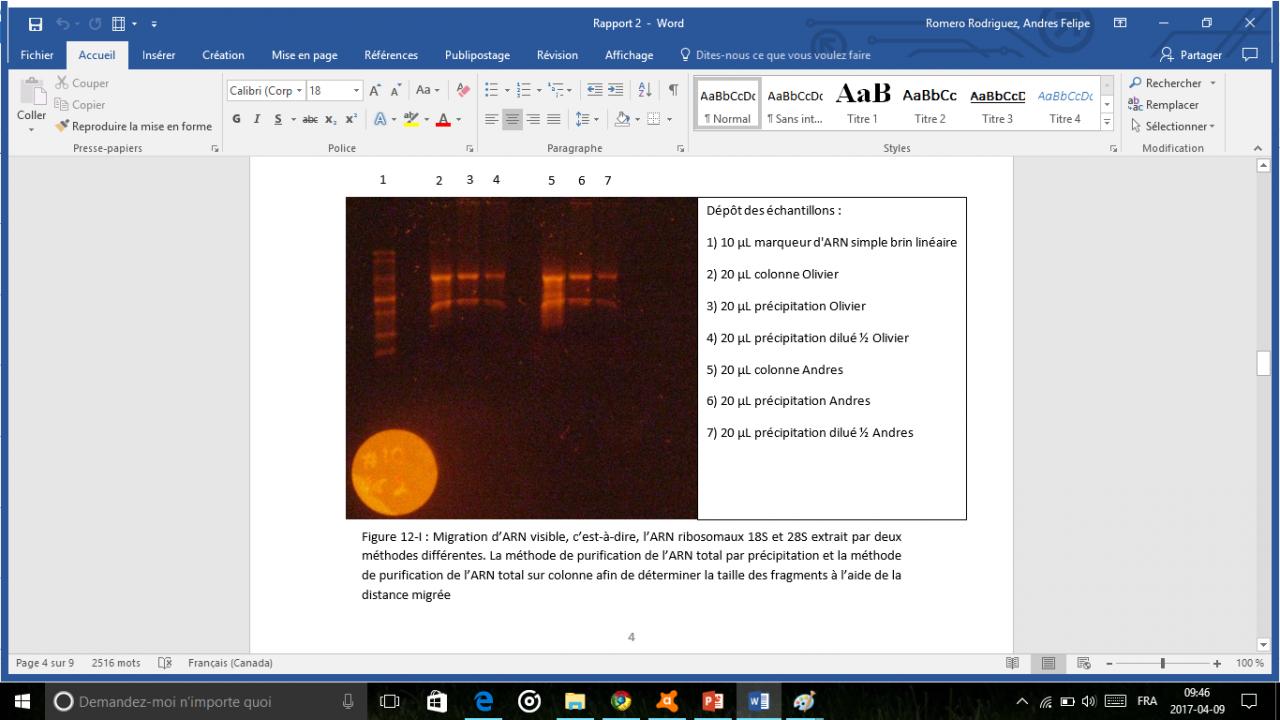This screenshot has height=720, width=1280.
Task: Open the font name dropdown Calibri
Action: 299,91
